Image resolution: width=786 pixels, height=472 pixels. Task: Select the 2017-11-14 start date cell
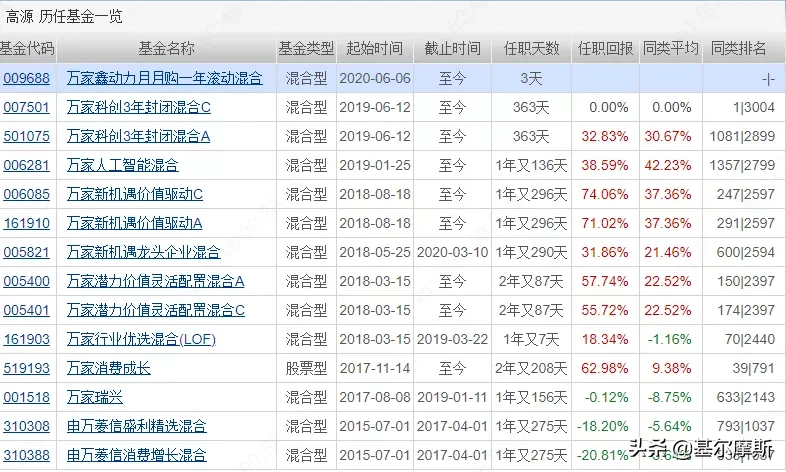pos(375,368)
